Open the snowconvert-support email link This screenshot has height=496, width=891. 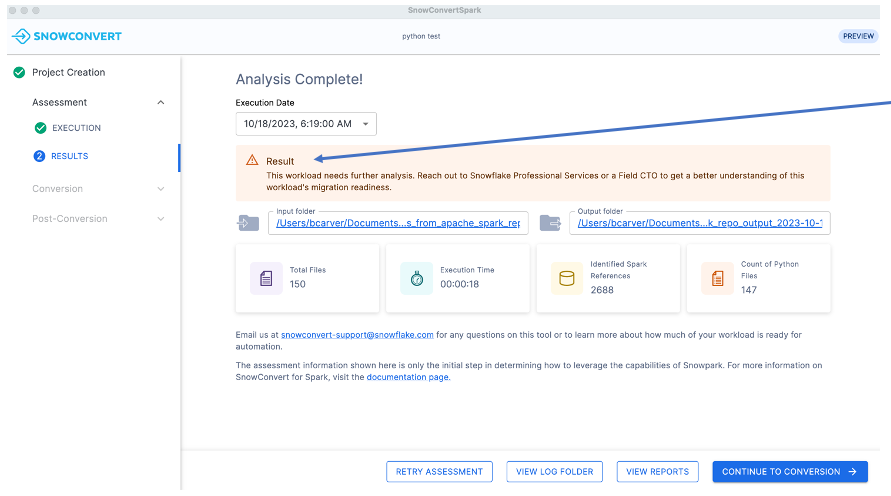(x=357, y=335)
